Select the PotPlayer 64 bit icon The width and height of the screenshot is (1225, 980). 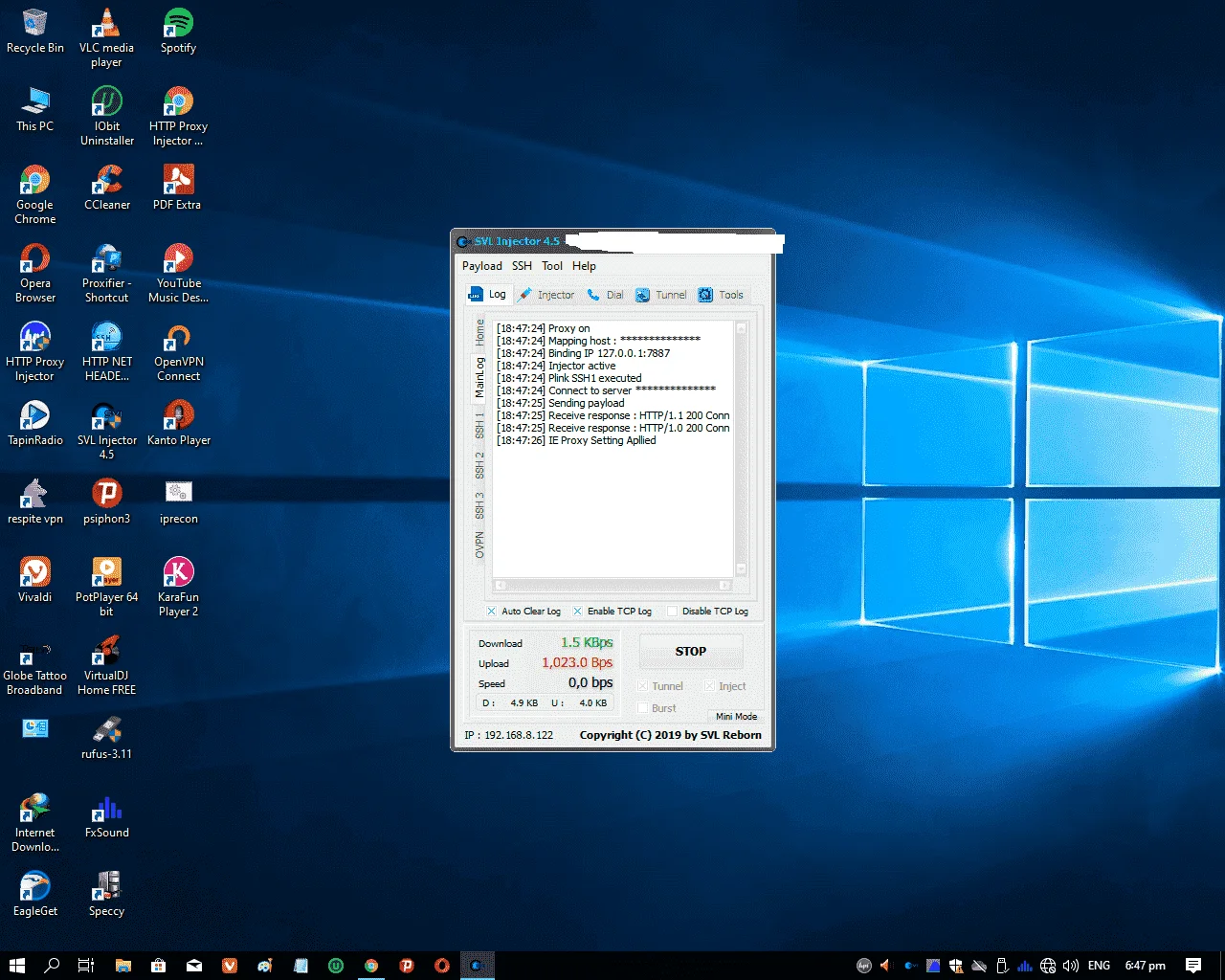click(x=106, y=588)
